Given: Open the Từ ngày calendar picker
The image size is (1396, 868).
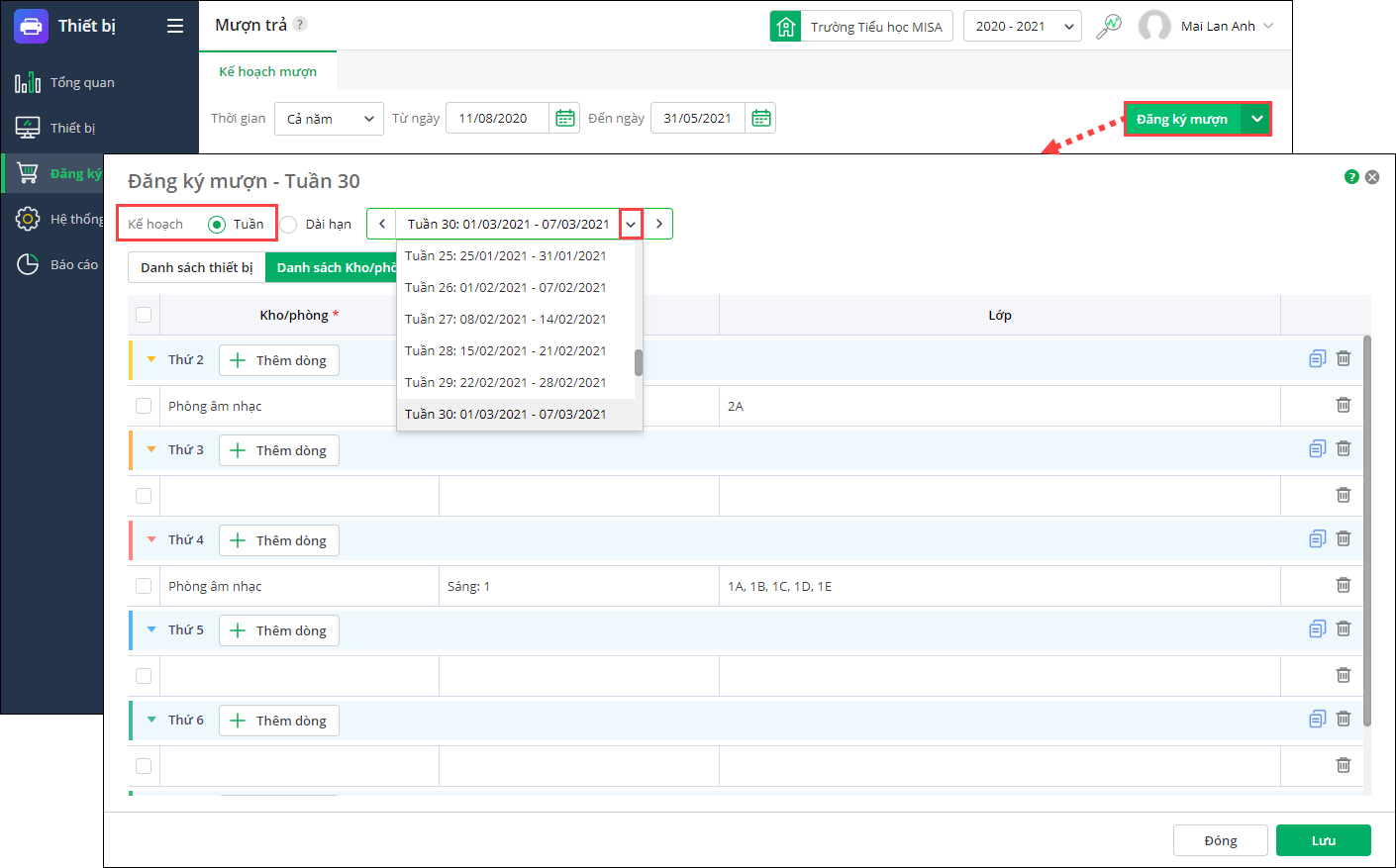Looking at the screenshot, I should (x=565, y=118).
